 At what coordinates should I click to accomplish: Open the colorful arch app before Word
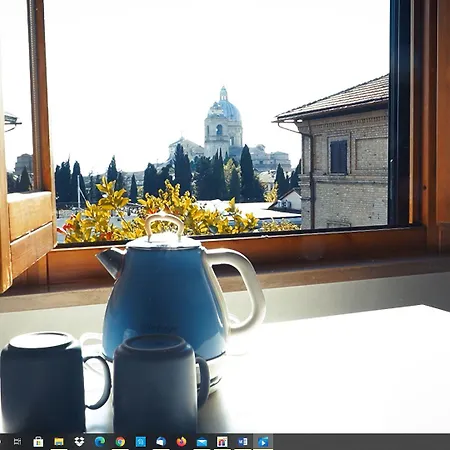pos(222,442)
